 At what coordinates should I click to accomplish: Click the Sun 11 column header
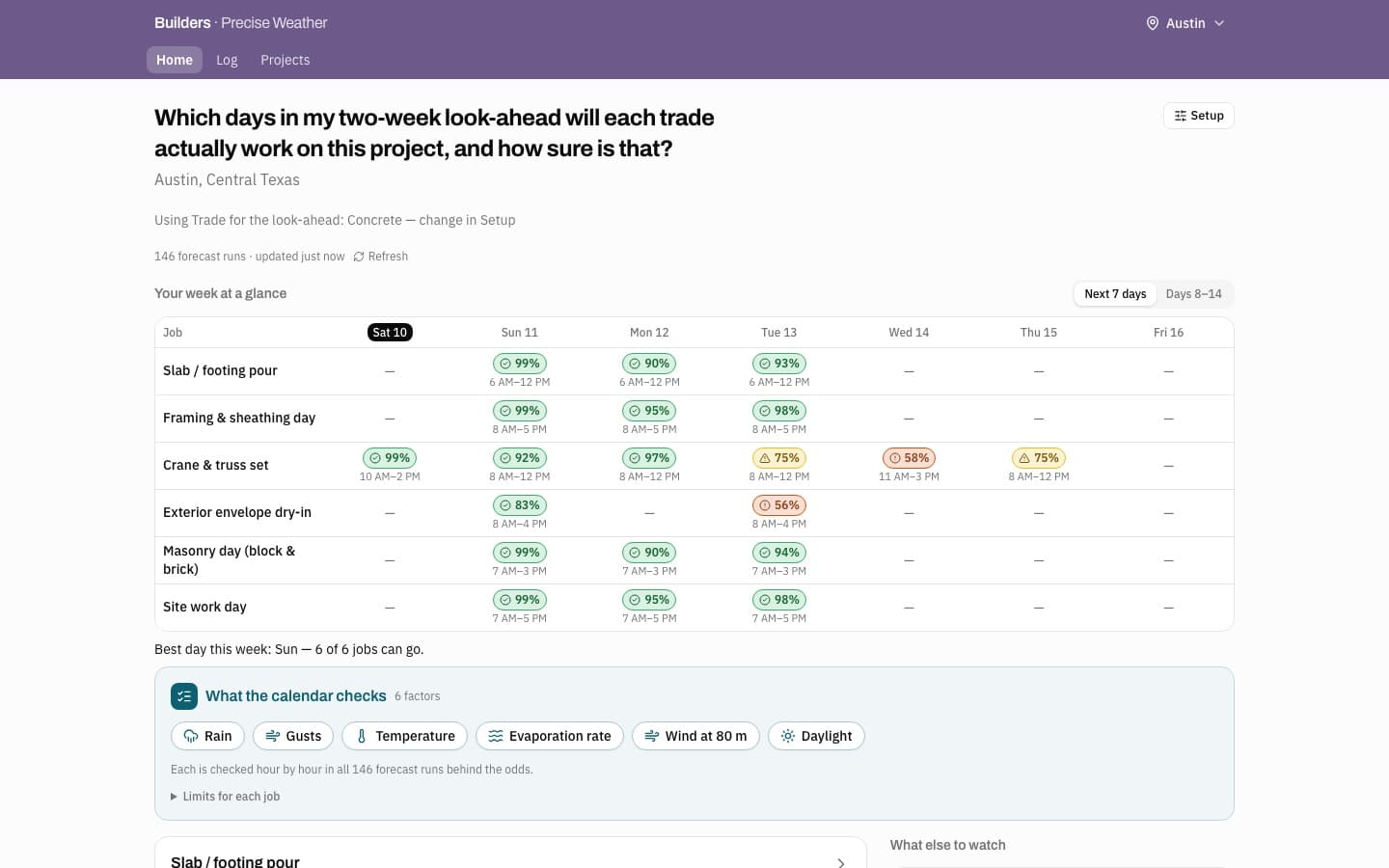520,333
